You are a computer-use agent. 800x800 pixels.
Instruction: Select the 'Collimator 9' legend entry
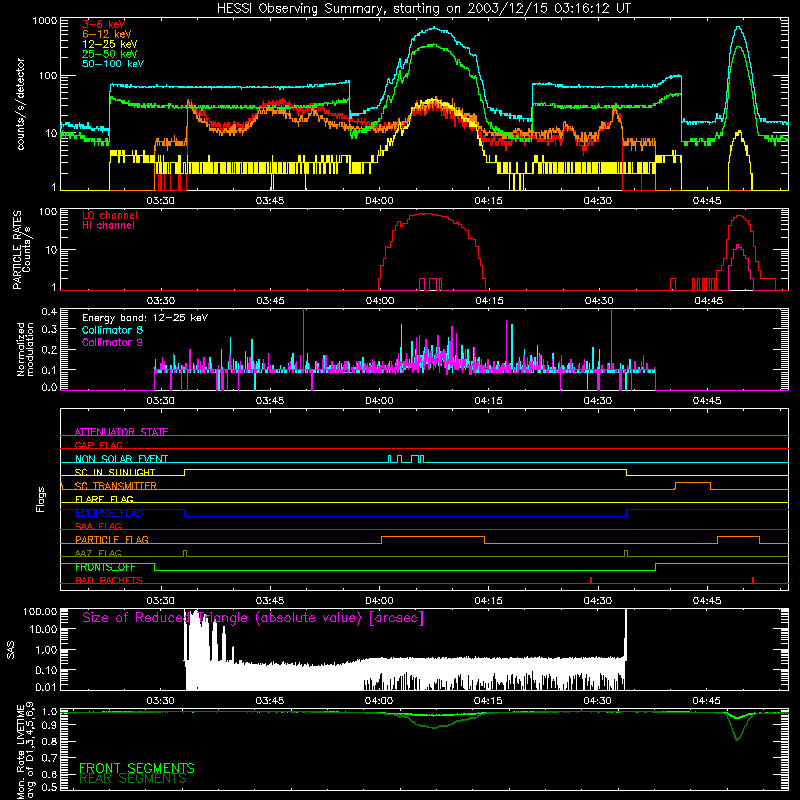(x=112, y=342)
